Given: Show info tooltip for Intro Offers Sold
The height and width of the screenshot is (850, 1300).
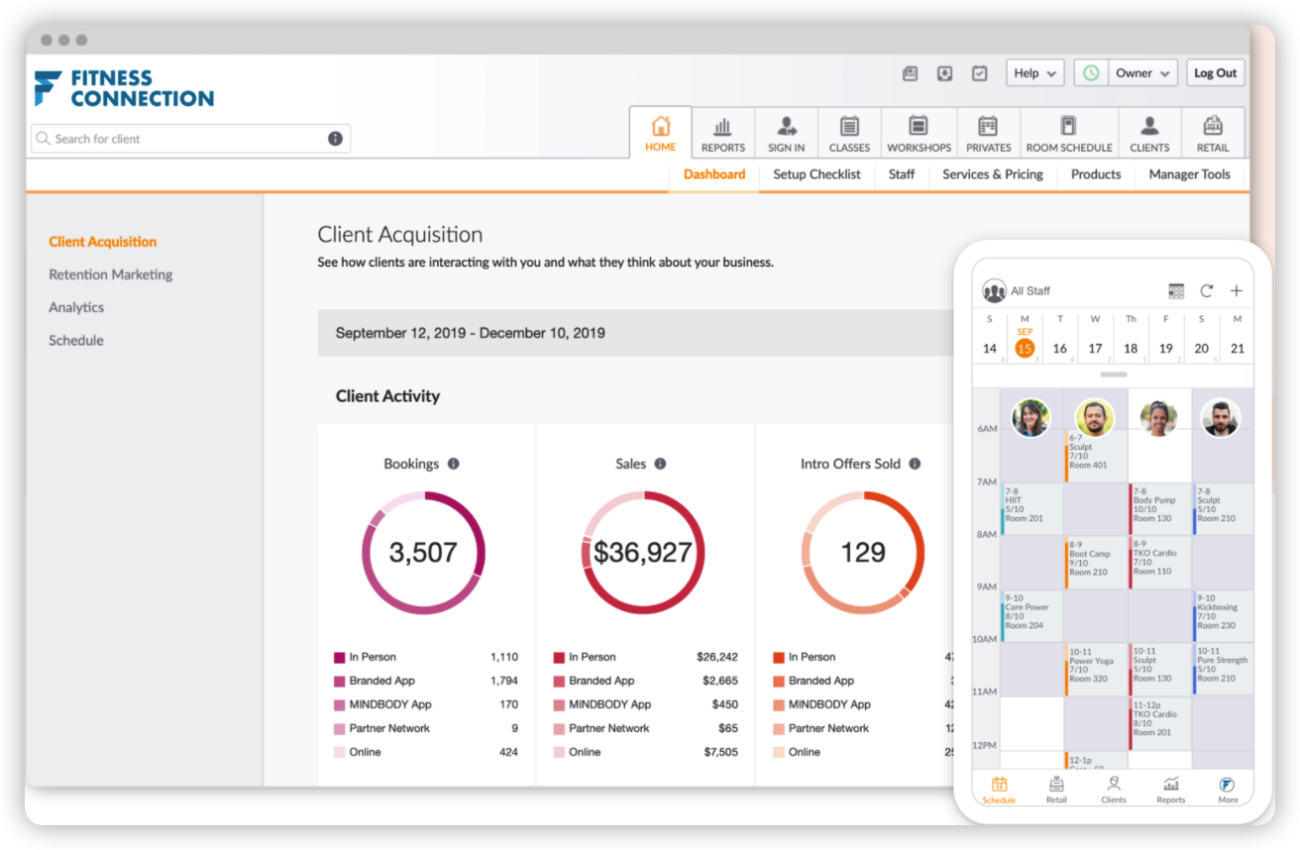Looking at the screenshot, I should [x=914, y=464].
